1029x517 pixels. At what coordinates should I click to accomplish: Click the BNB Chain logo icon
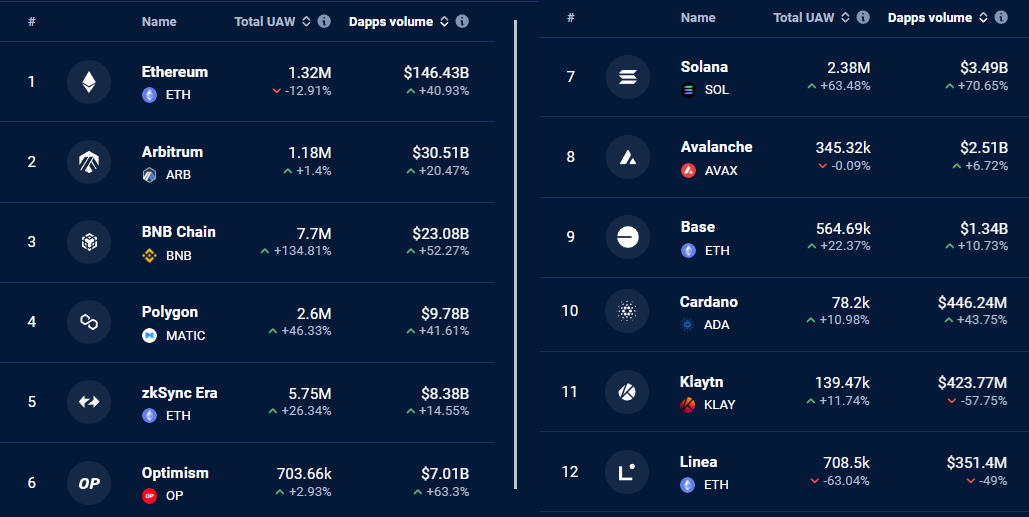click(89, 242)
